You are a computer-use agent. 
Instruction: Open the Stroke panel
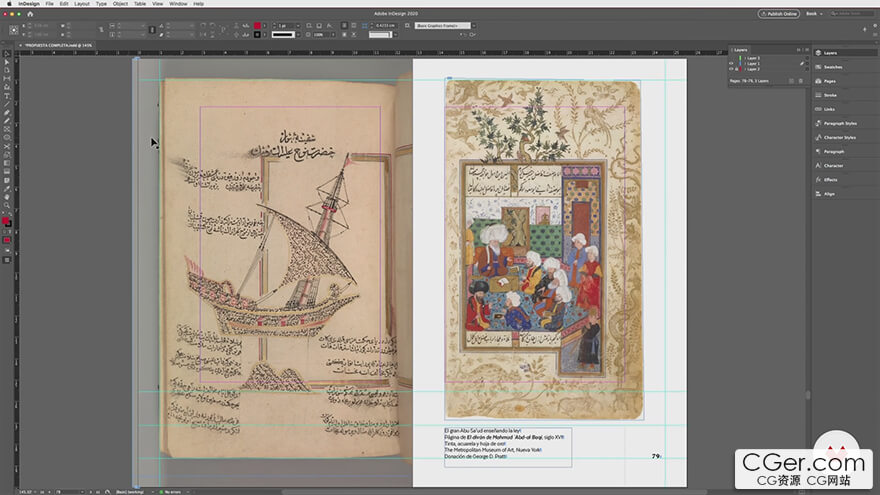(x=845, y=95)
